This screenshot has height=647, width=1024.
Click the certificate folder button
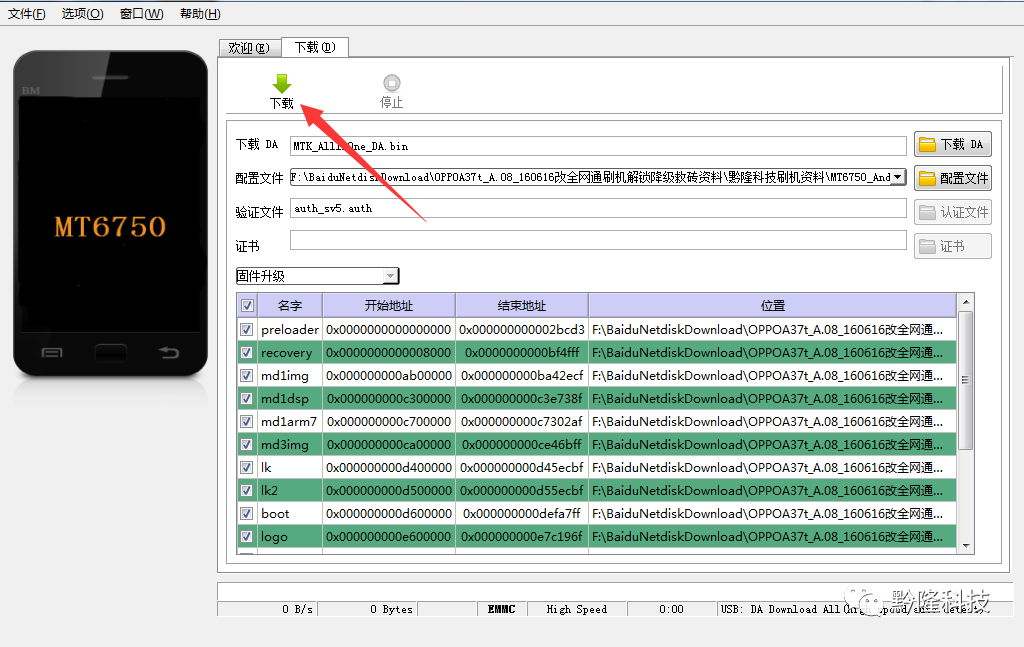click(x=953, y=246)
